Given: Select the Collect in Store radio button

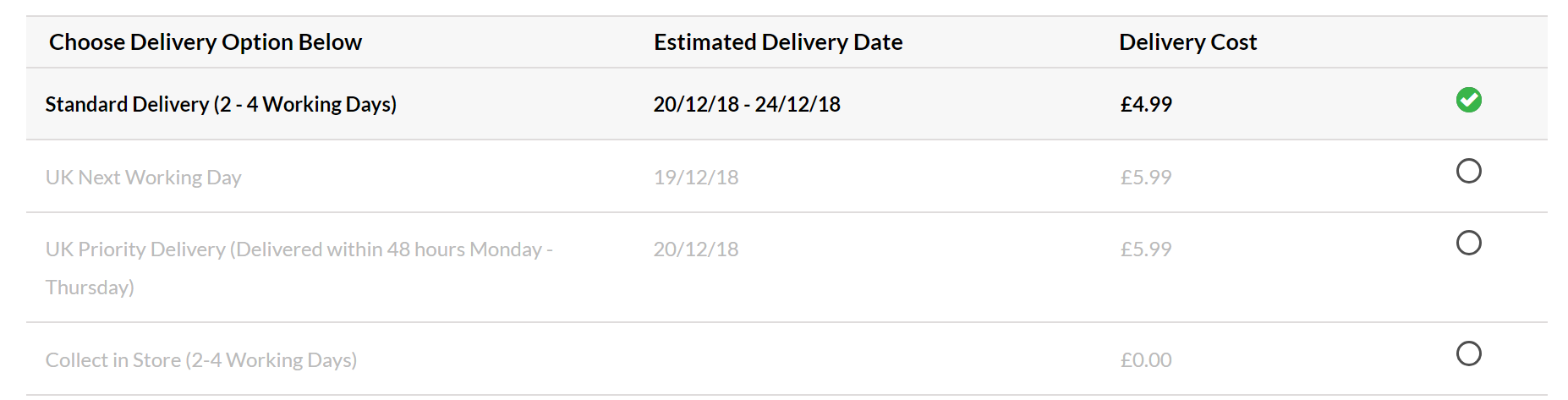Looking at the screenshot, I should tap(1468, 353).
